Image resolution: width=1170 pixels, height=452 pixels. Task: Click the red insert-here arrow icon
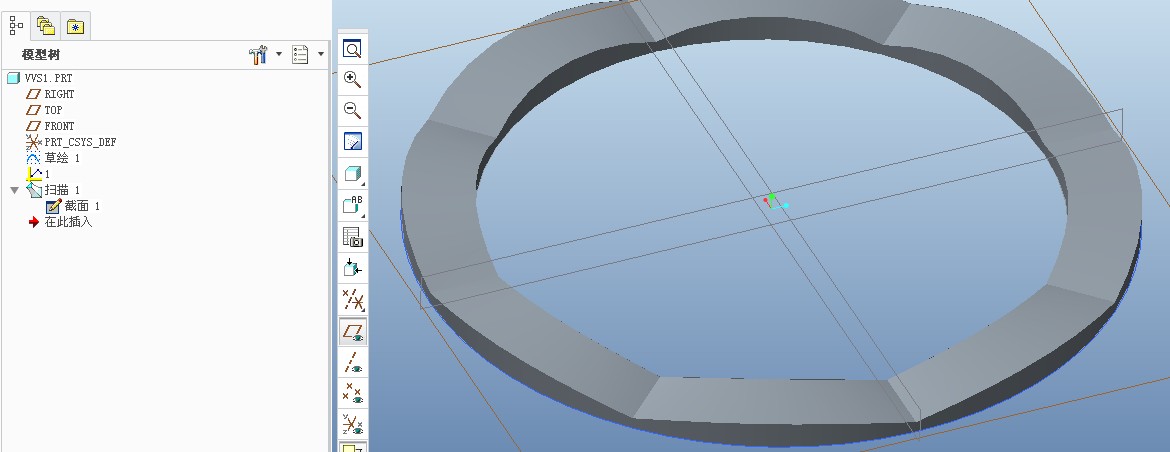click(x=34, y=222)
